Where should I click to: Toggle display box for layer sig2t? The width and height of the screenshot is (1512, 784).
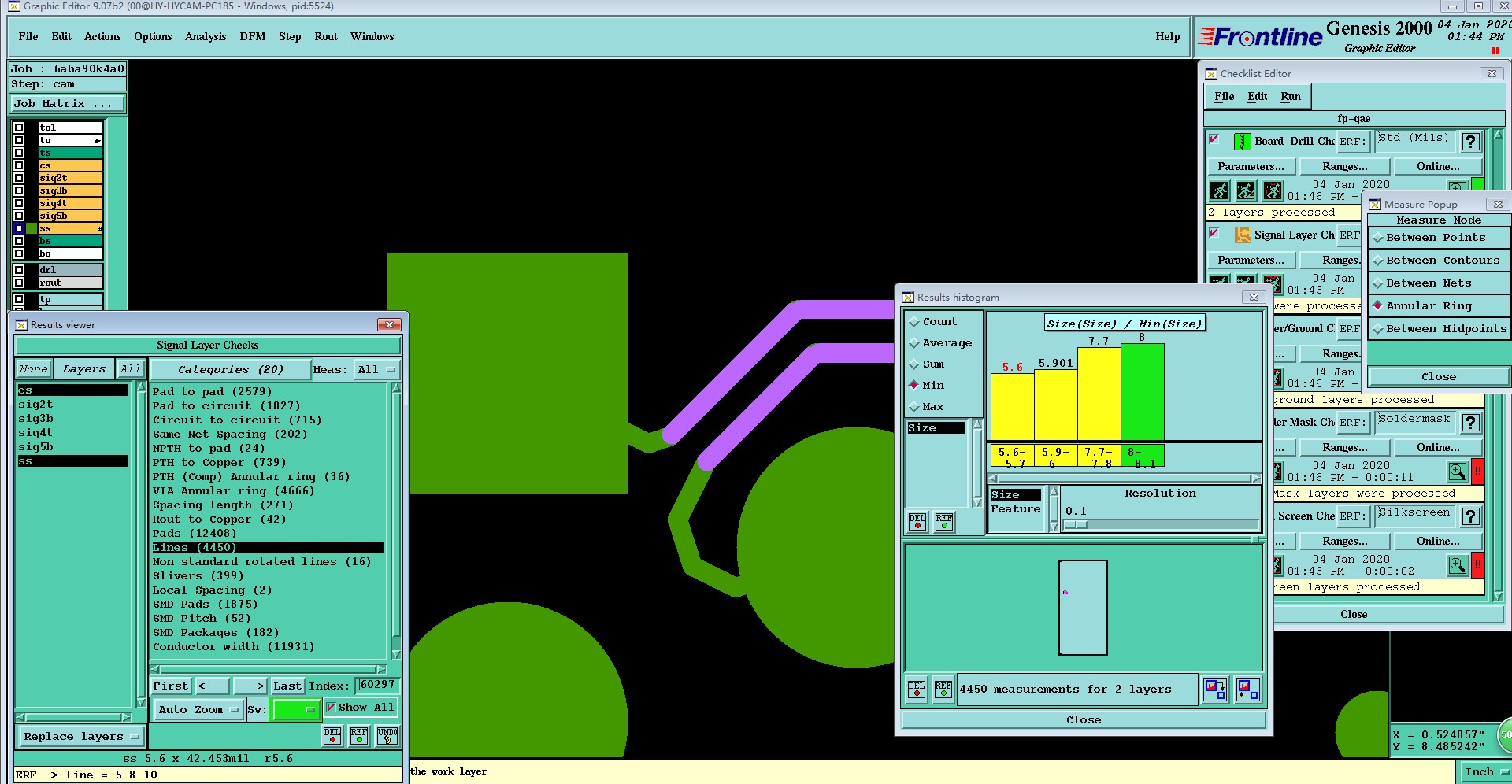click(19, 178)
